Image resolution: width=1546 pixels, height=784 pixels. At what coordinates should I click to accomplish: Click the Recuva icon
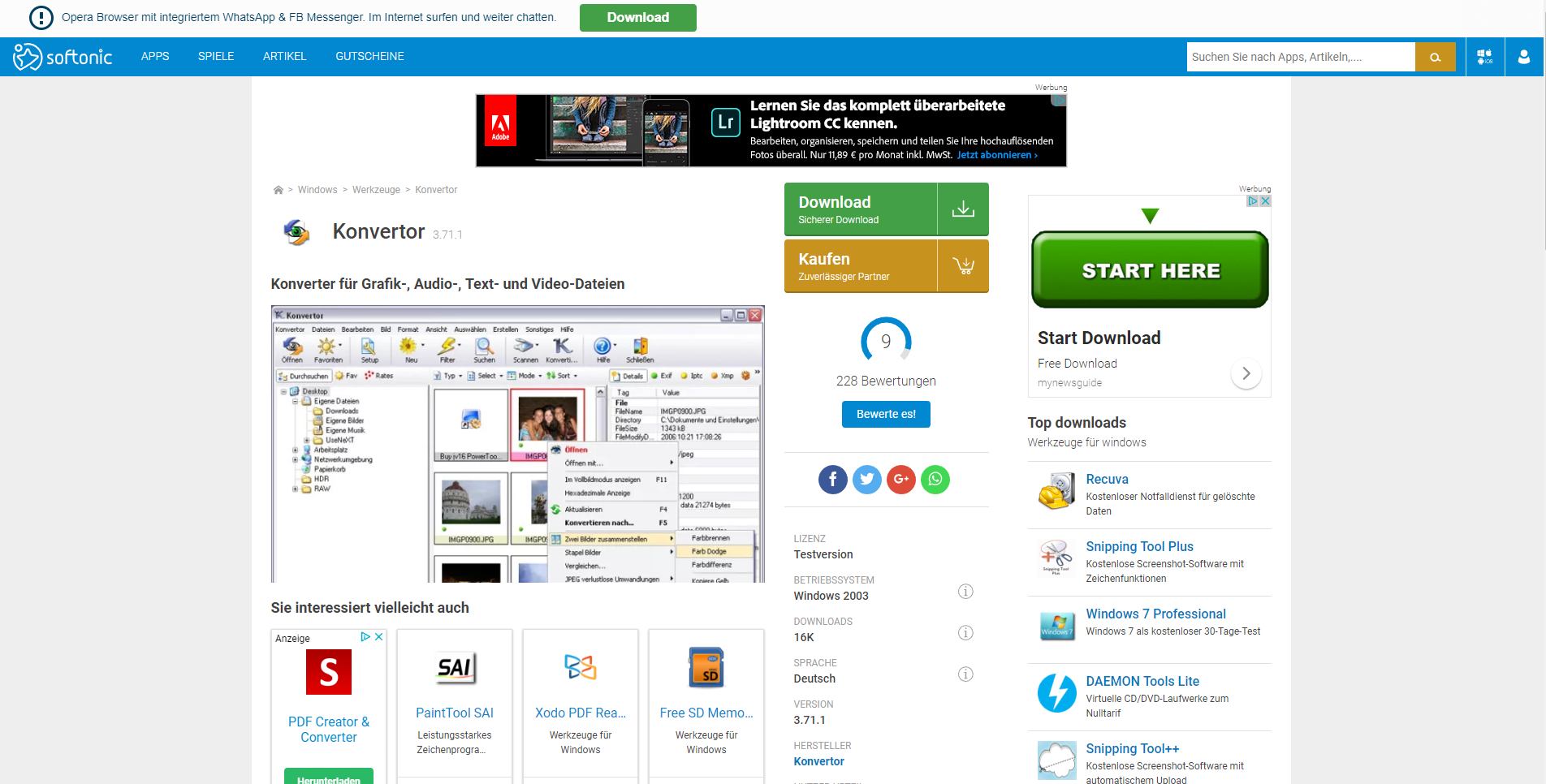click(x=1056, y=492)
